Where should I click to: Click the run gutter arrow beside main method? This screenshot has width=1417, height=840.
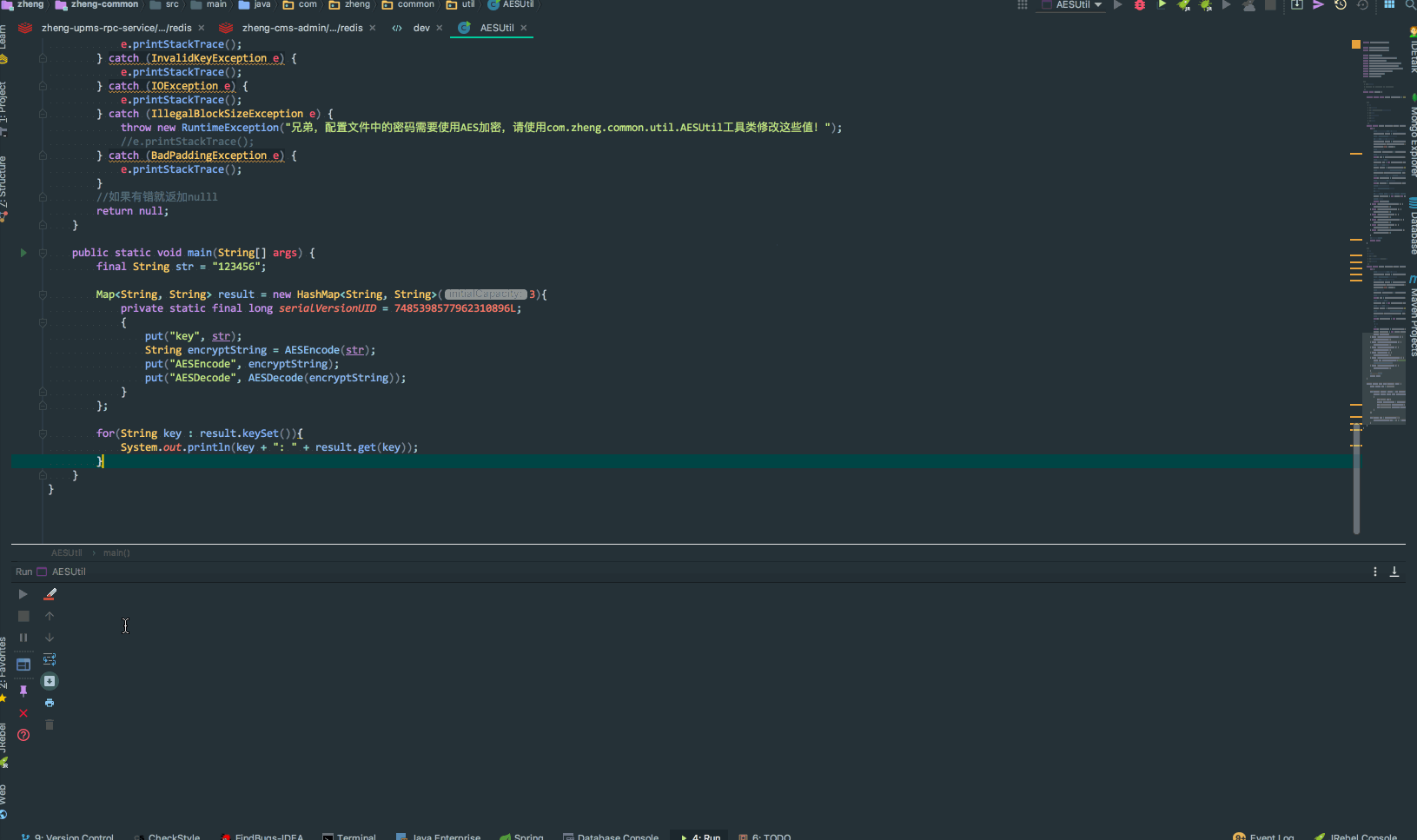[x=23, y=253]
